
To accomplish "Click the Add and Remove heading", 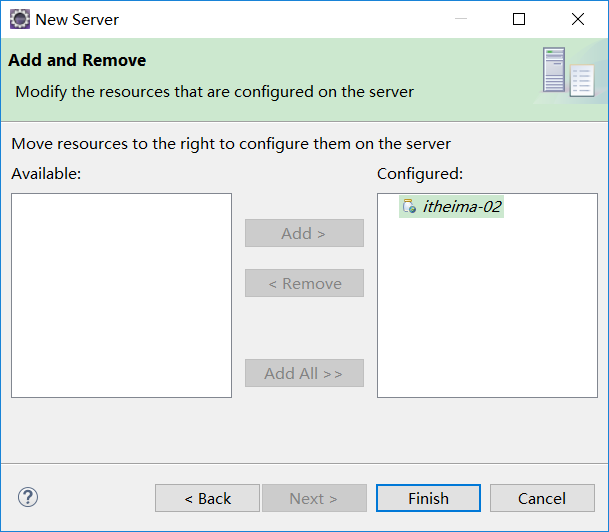I will coord(77,60).
